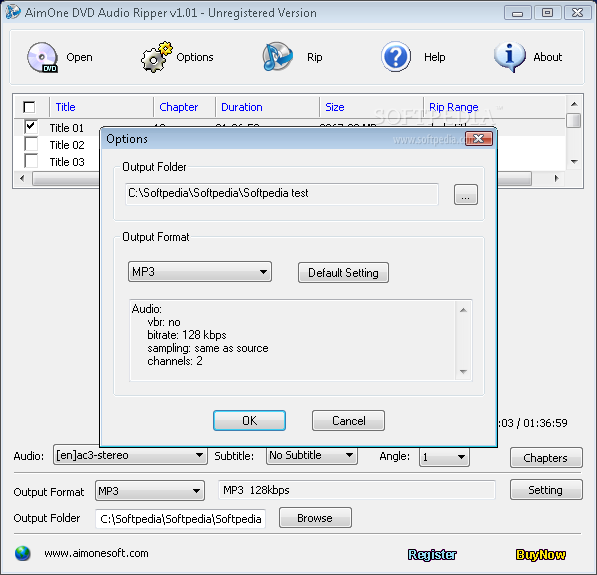Screen dimensions: 597x575
Task: Click the 'bitrate: 128 kbps' text line
Action: coord(187,335)
